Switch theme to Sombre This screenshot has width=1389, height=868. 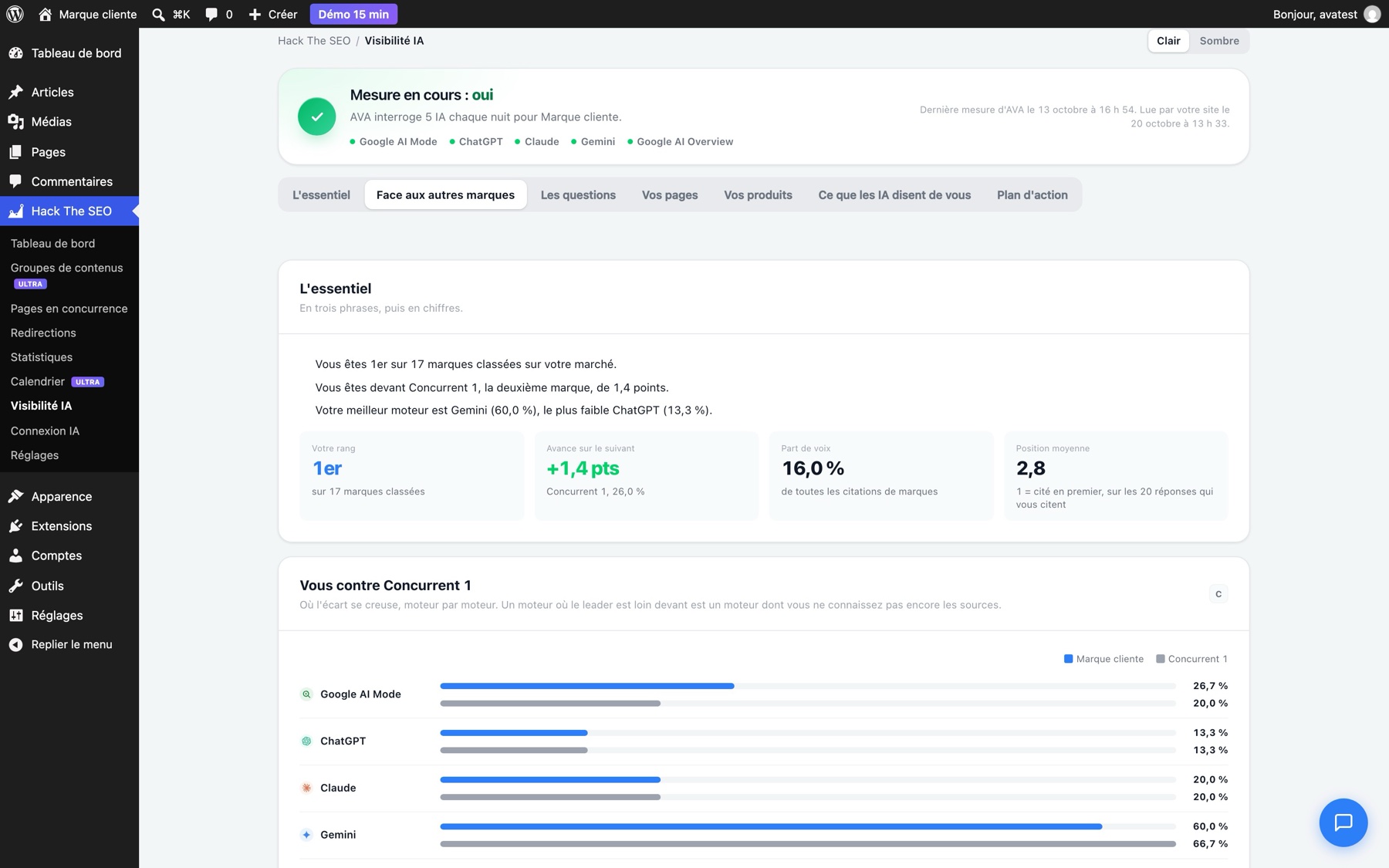tap(1219, 41)
